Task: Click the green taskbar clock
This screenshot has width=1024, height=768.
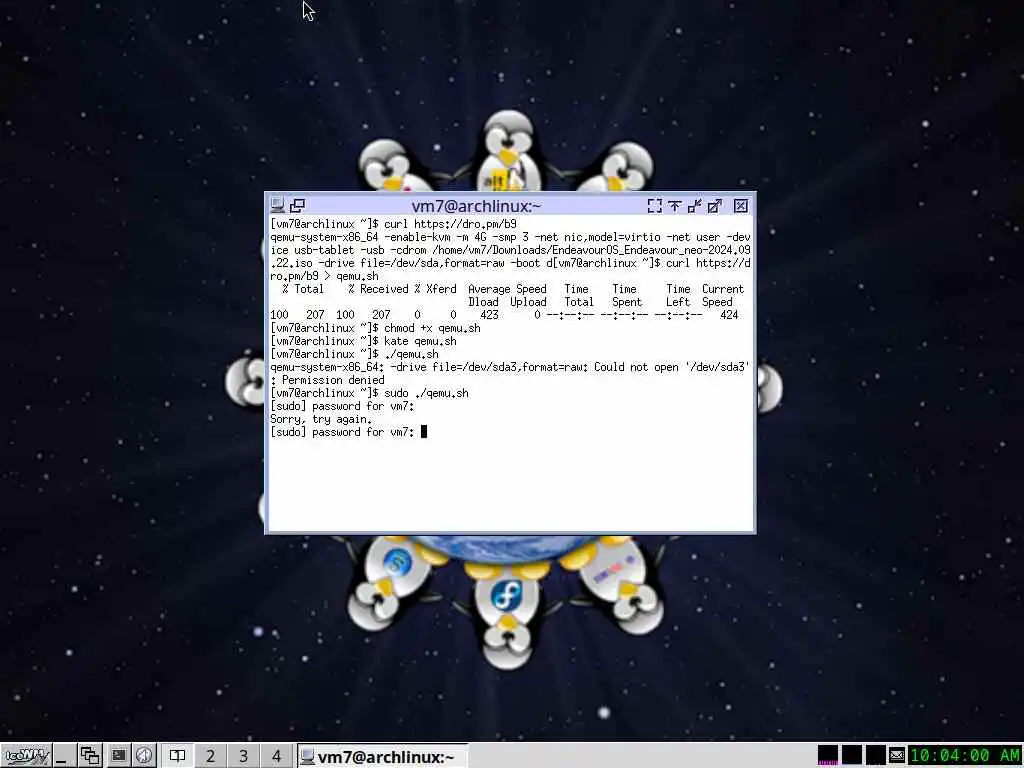Action: coord(965,756)
